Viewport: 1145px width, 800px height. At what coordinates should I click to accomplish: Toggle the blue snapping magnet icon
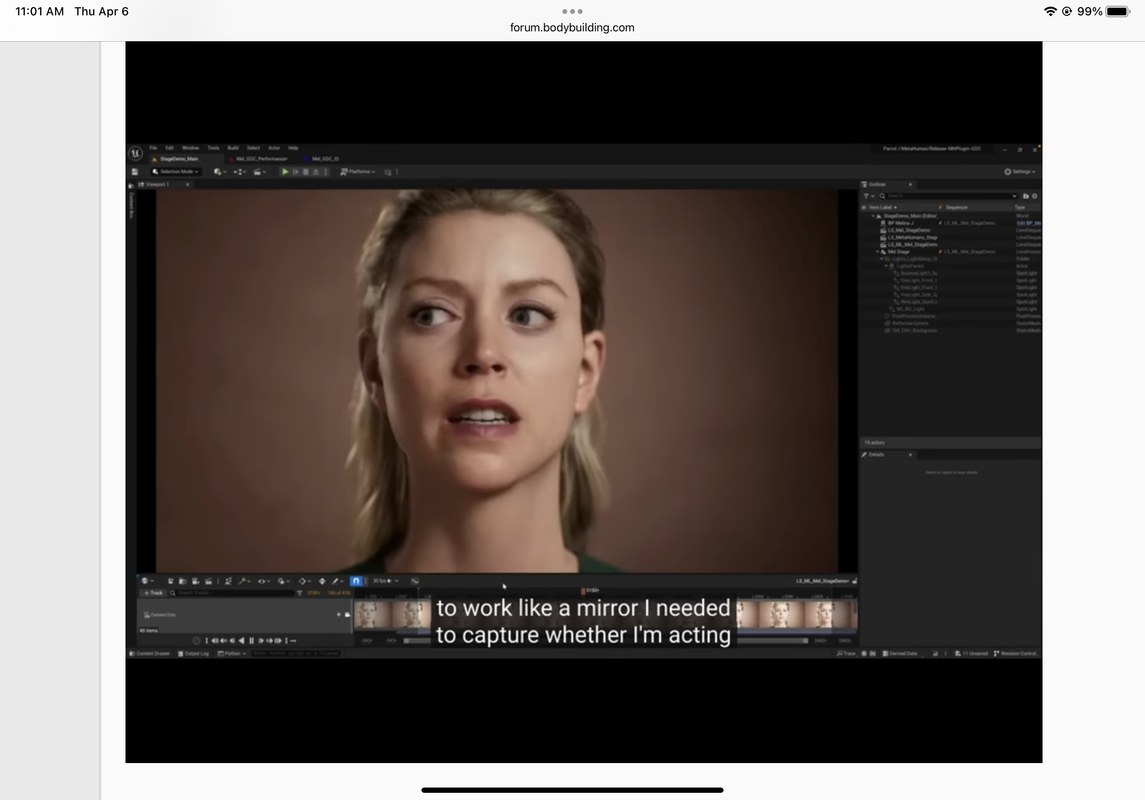(356, 581)
